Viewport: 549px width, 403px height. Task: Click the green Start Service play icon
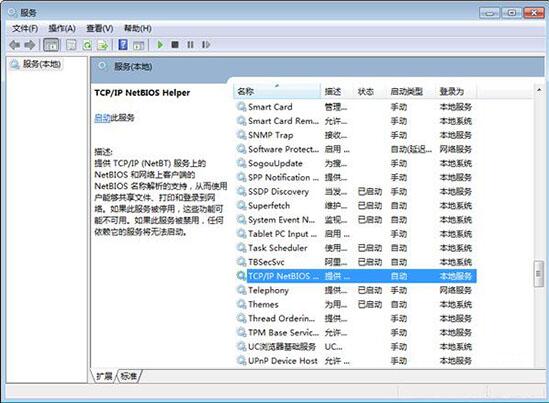click(x=160, y=45)
